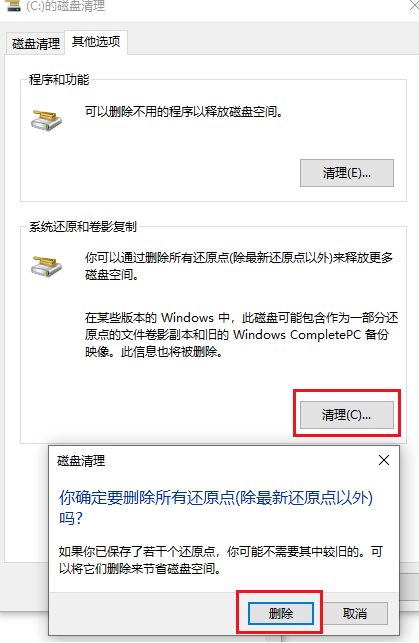Click the "(C:)的磁盘清理" window title text
The height and width of the screenshot is (643, 419).
click(66, 6)
